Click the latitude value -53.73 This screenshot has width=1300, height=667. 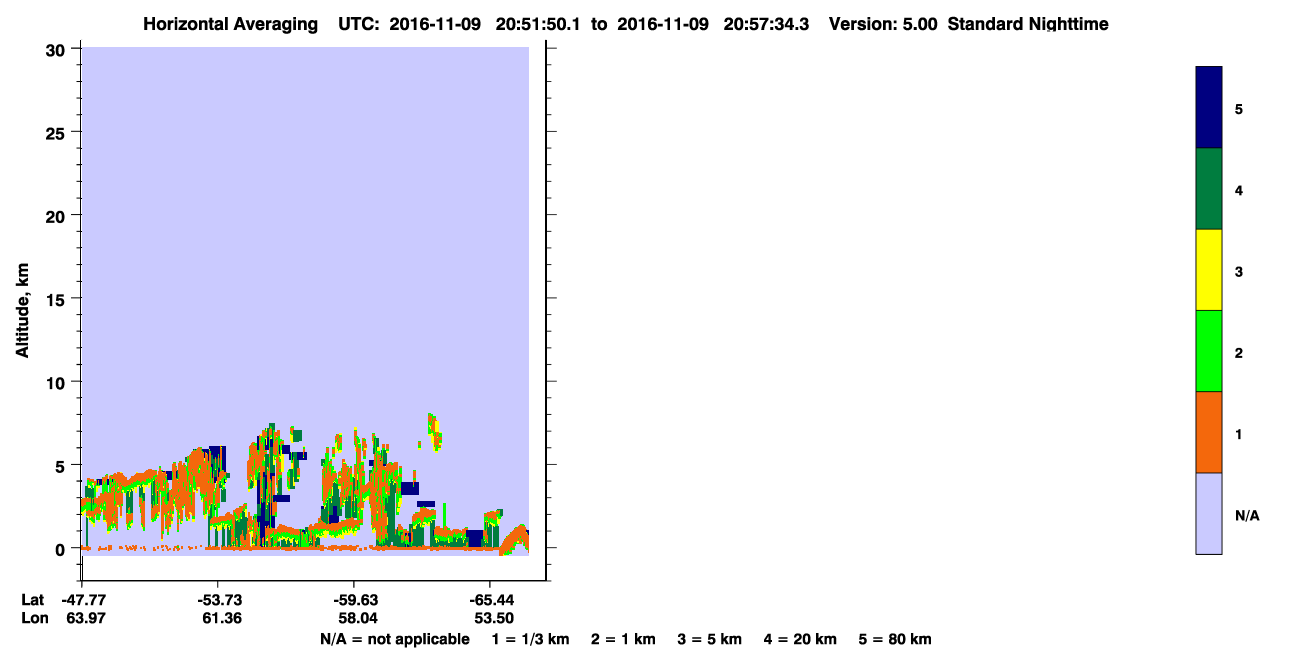218,600
